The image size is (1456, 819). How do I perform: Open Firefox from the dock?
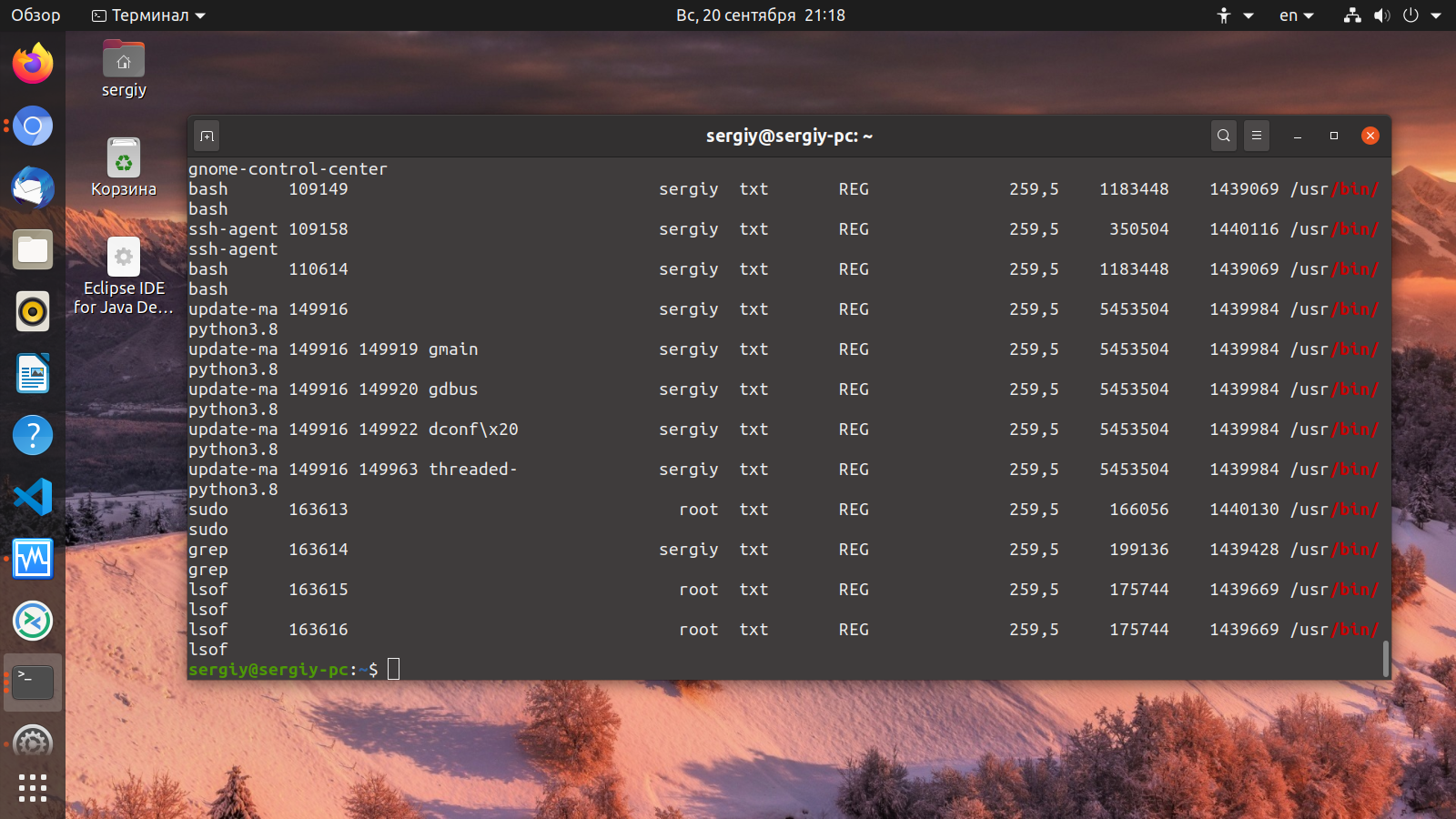(33, 64)
